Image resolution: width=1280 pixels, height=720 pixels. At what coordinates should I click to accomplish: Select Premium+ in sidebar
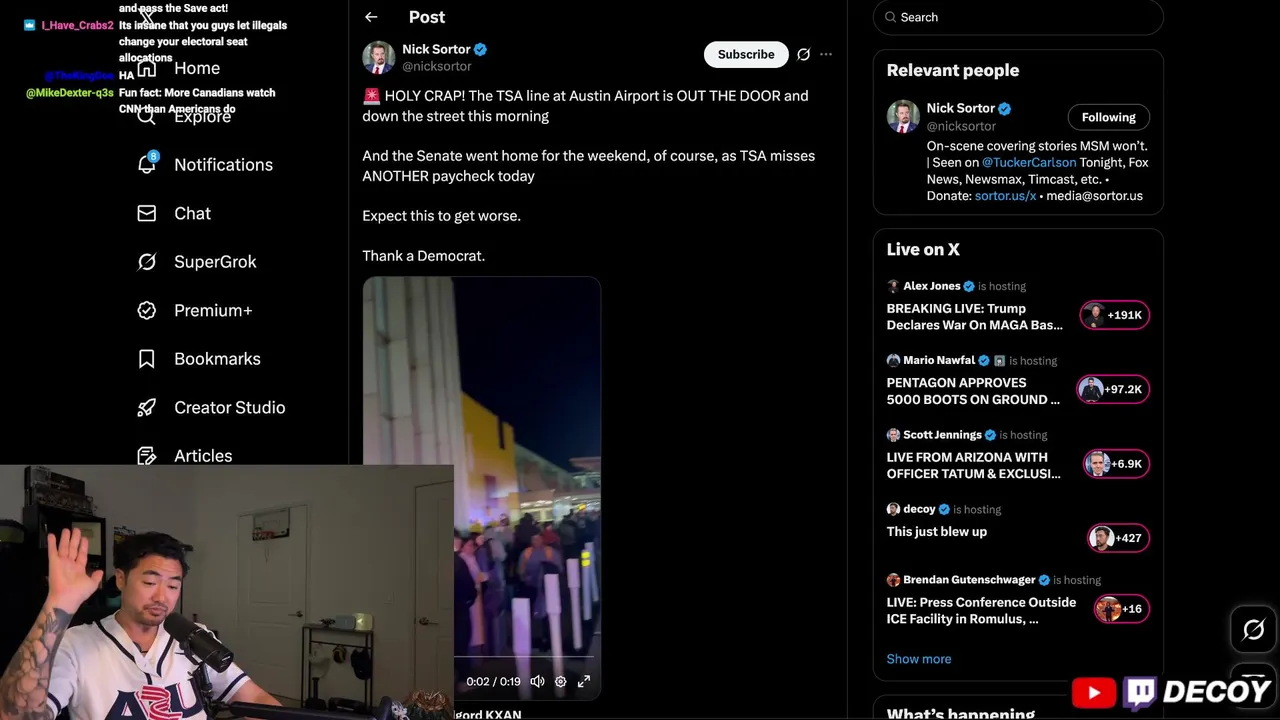(194, 311)
